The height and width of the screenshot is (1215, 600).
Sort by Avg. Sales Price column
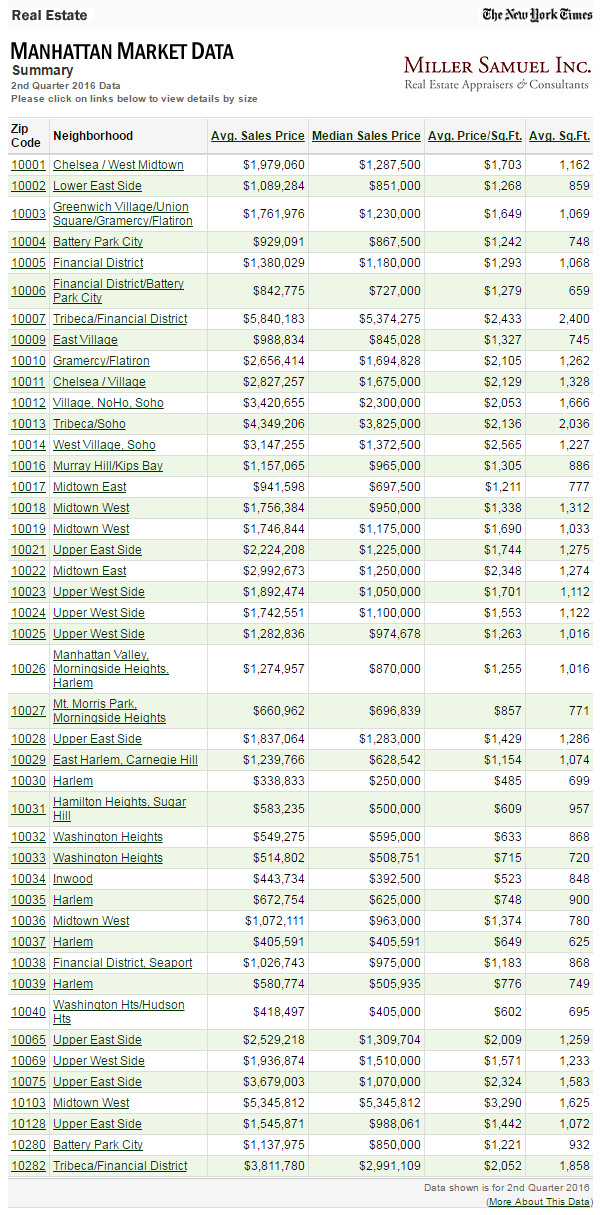257,136
